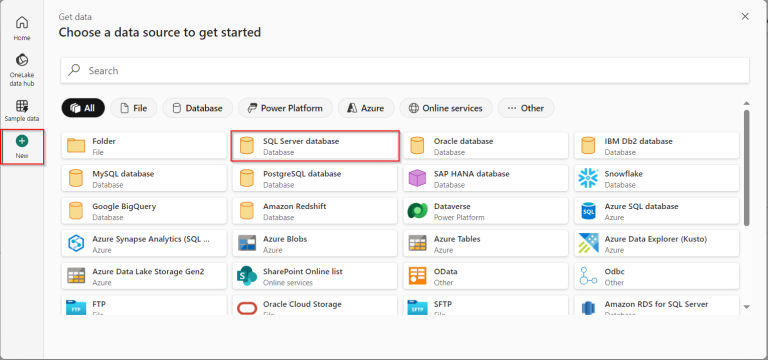Click the 'Amazon Redshift' label text
The height and width of the screenshot is (360, 768).
coord(294,206)
